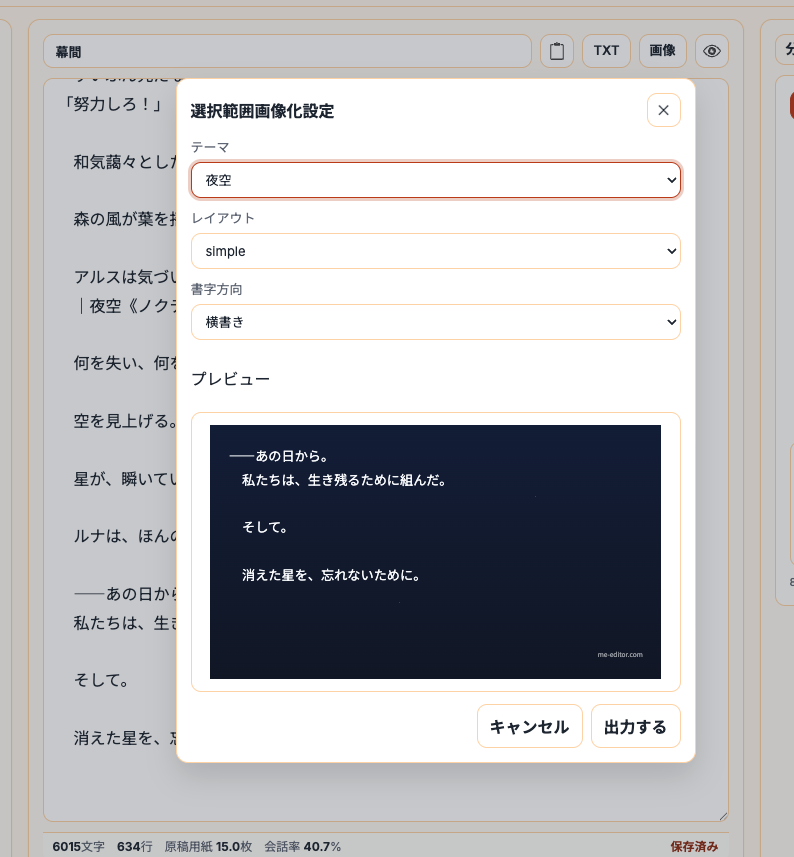The image size is (794, 857).
Task: Click the night-sky preview image
Action: click(435, 552)
